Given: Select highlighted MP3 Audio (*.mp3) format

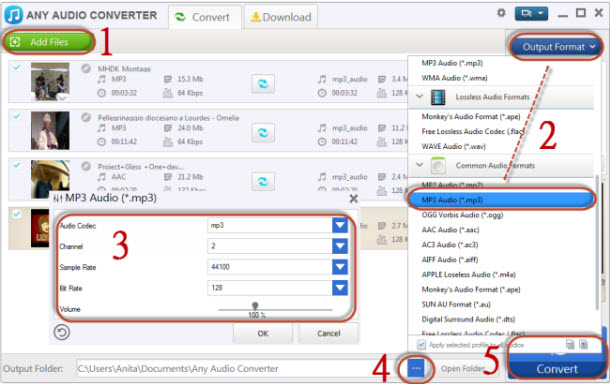Looking at the screenshot, I should pyautogui.click(x=501, y=200).
